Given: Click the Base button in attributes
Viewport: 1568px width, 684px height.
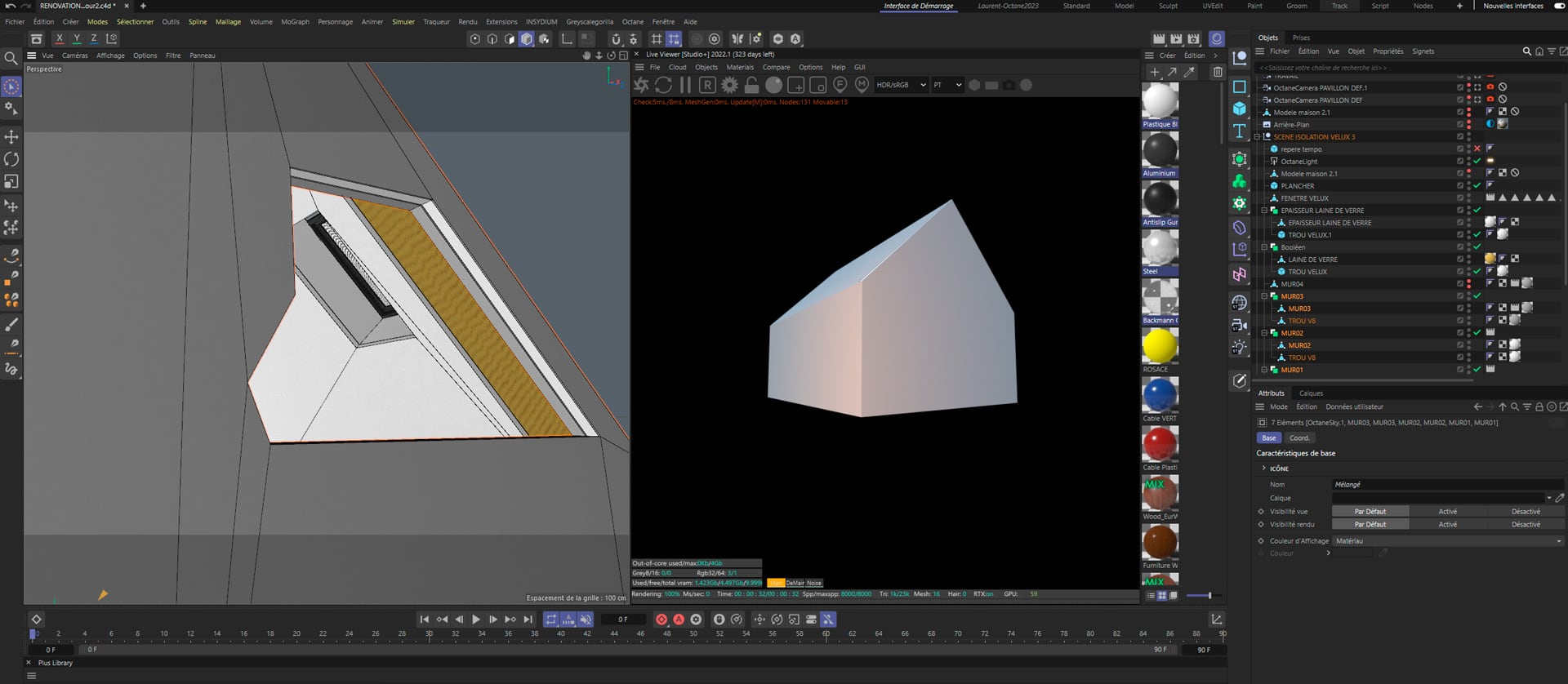Looking at the screenshot, I should [1268, 437].
